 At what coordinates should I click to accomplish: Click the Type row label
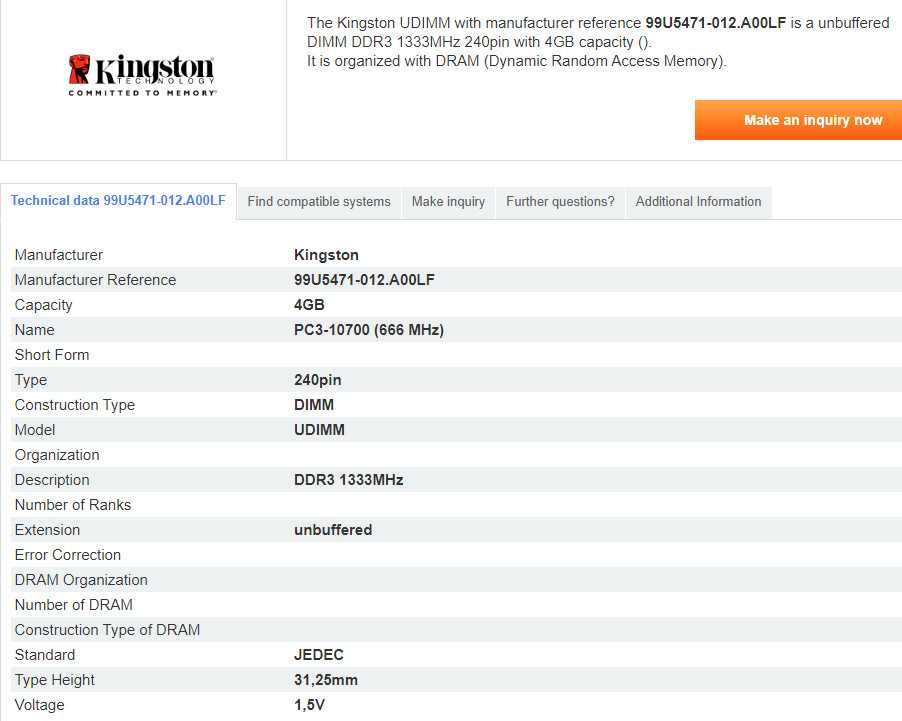pyautogui.click(x=31, y=380)
